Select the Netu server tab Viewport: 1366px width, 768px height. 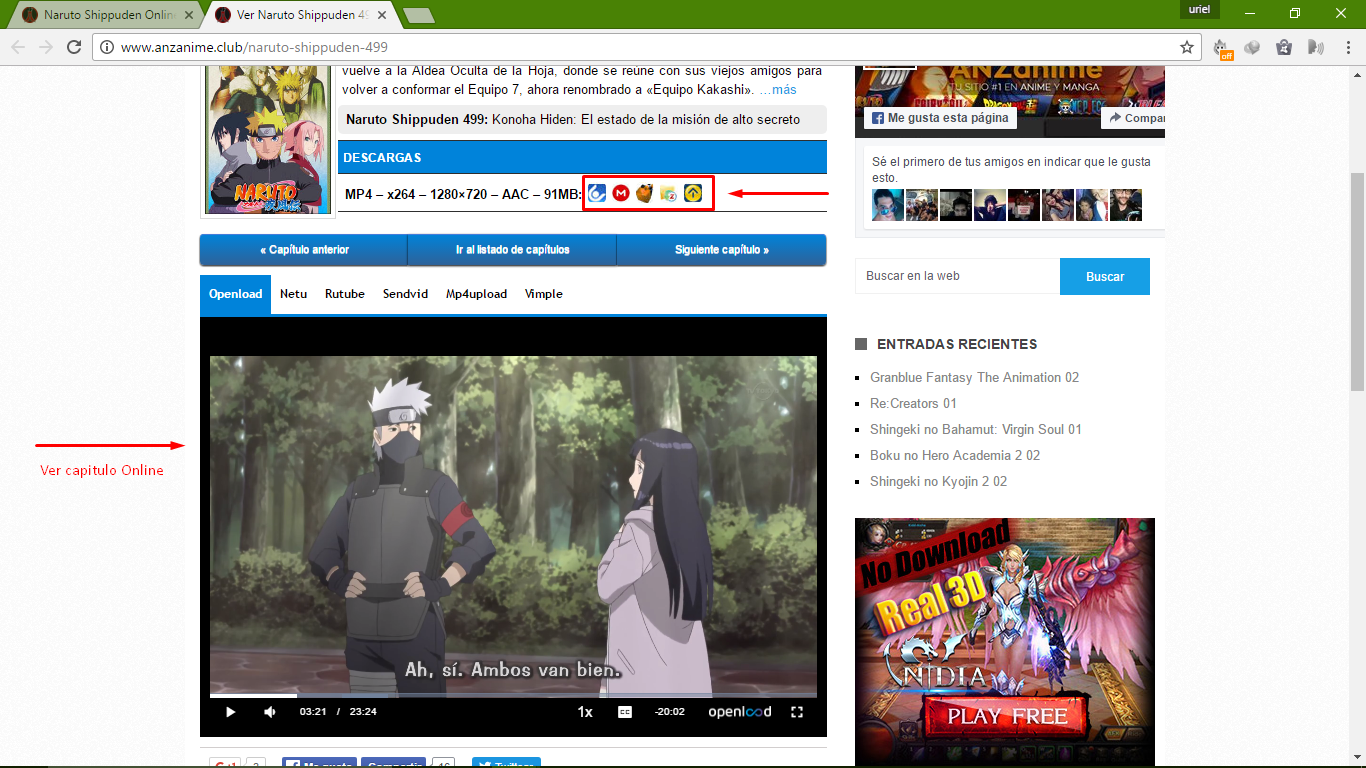[x=293, y=294]
